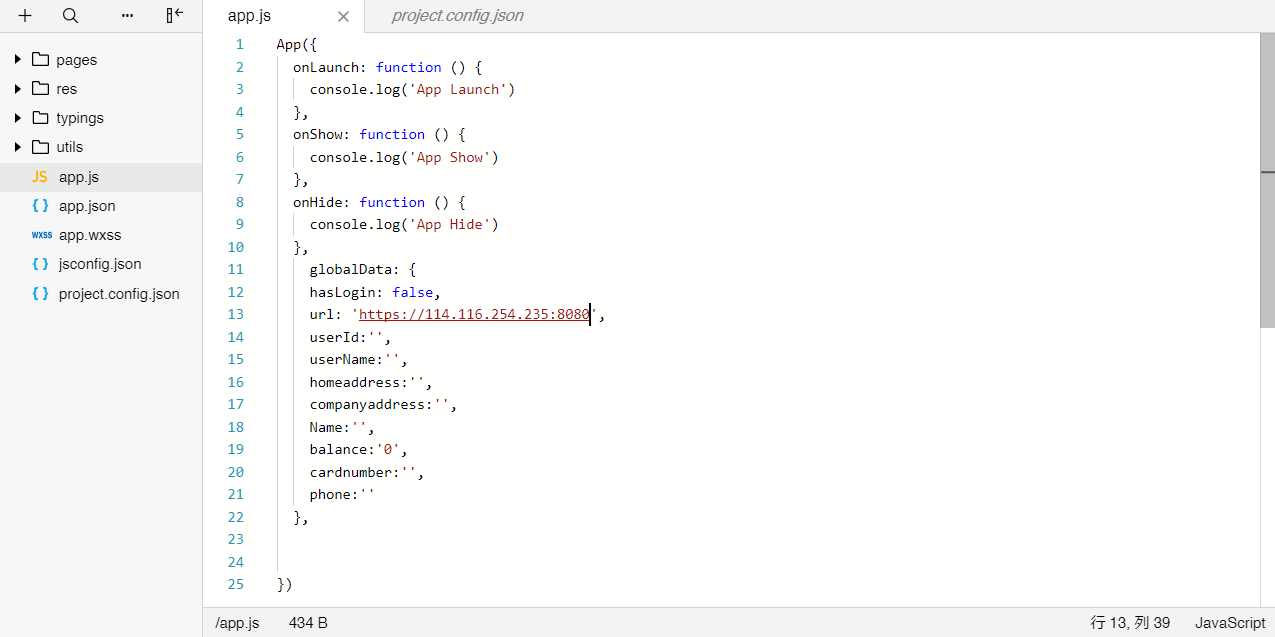Screen dimensions: 1275x637
Task: Click the editor's vertical scrollbar thumb
Action: click(1267, 180)
